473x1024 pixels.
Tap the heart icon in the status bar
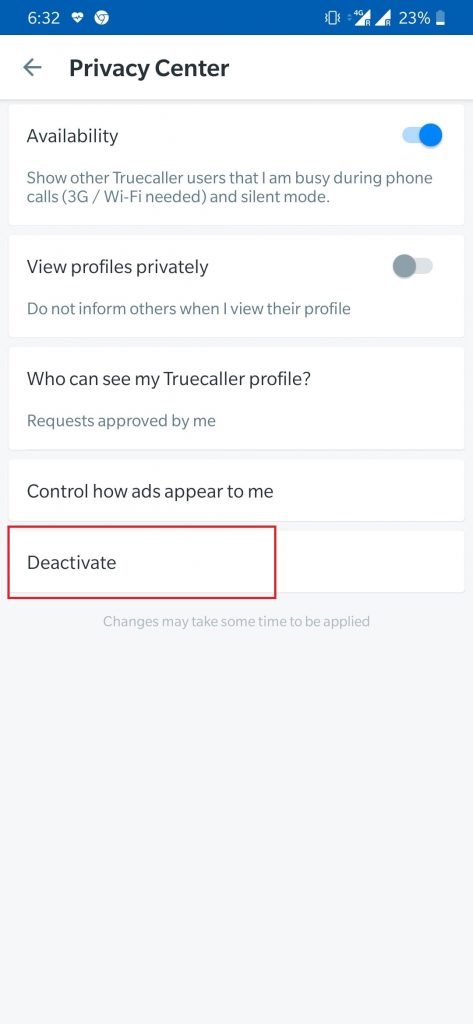pos(77,18)
